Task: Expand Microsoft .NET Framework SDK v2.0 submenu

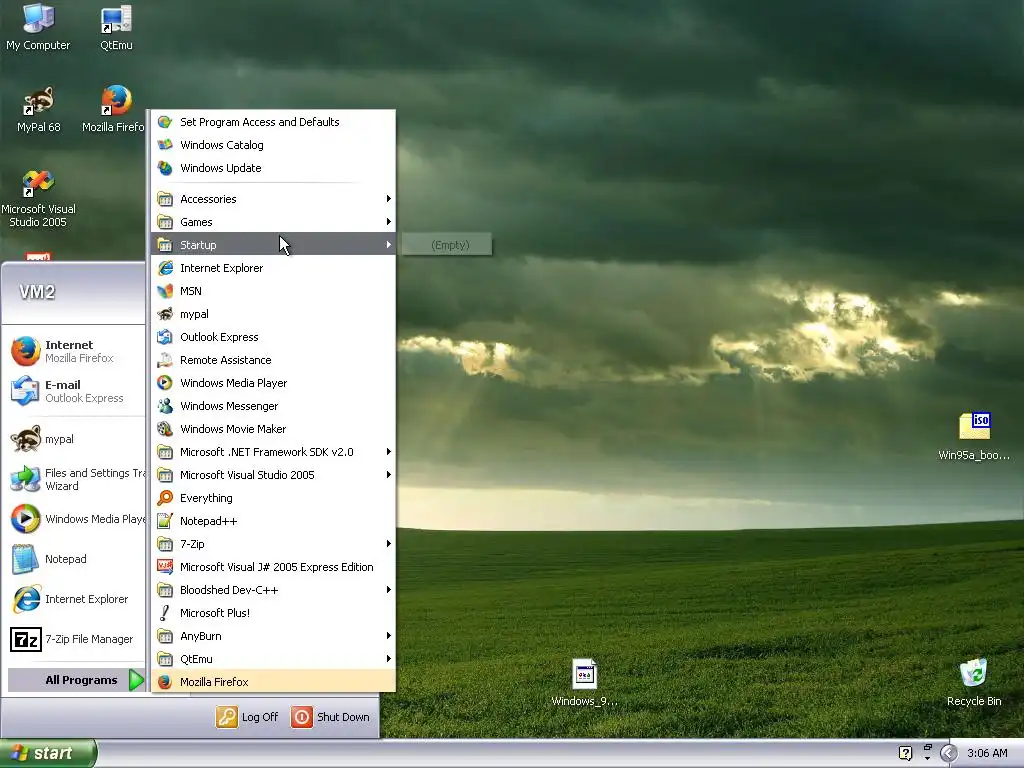Action: click(x=273, y=452)
